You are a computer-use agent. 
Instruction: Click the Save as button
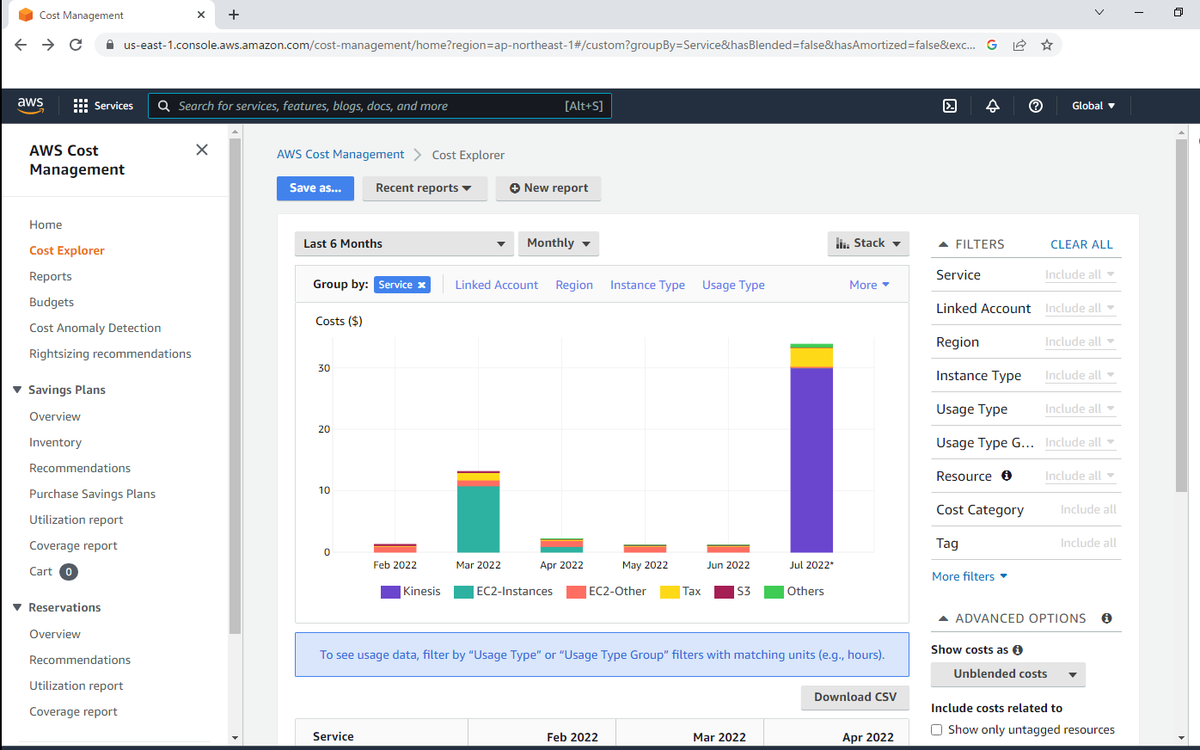click(315, 188)
